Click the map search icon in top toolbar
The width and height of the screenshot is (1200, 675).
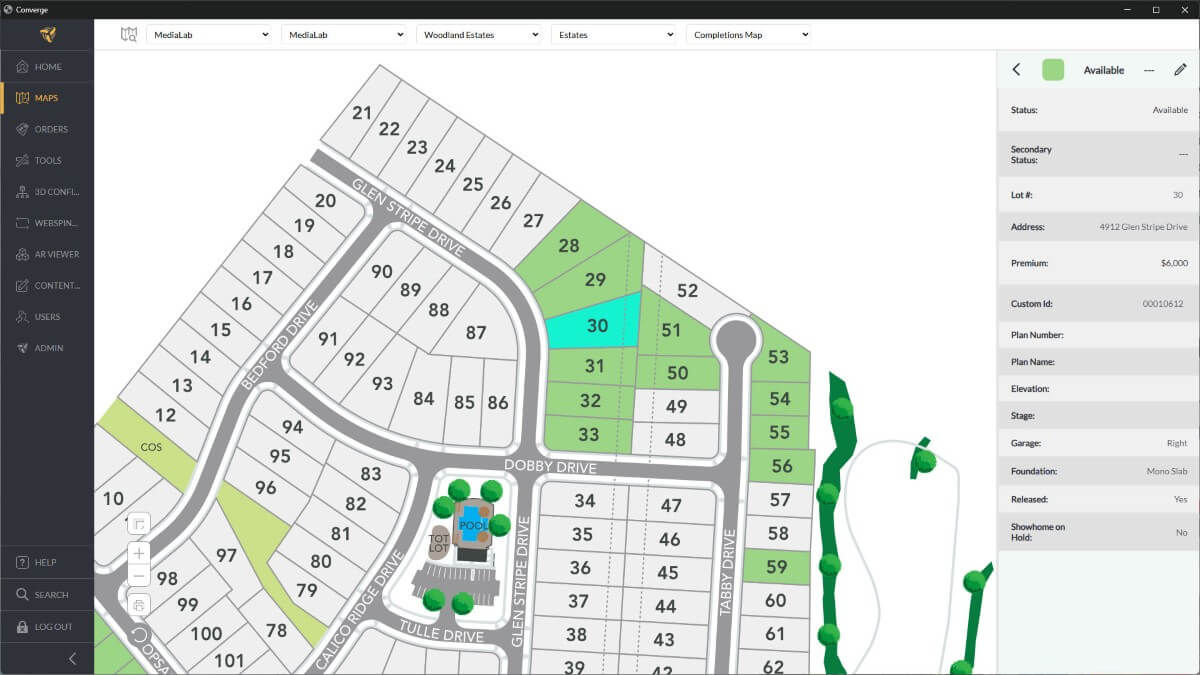point(128,35)
